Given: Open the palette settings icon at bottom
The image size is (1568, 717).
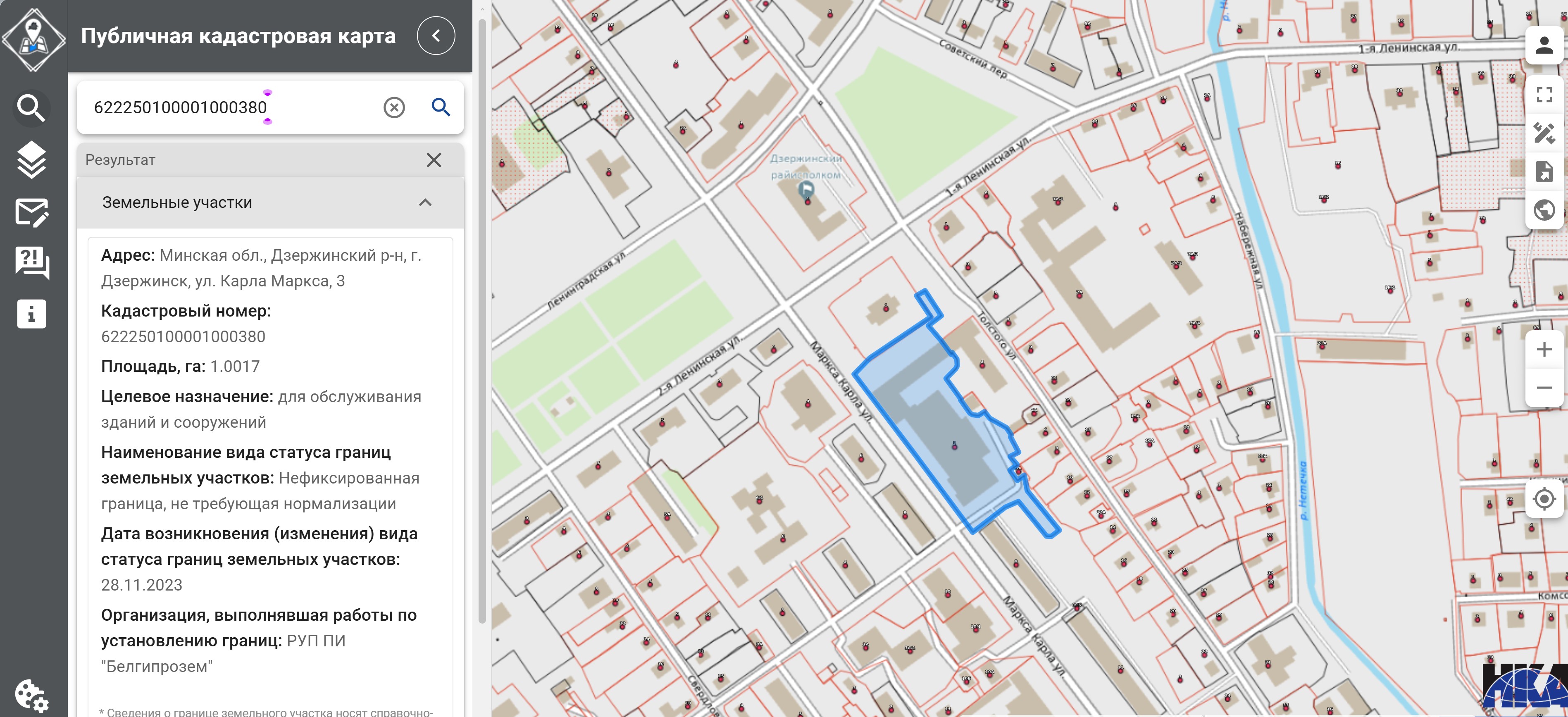Looking at the screenshot, I should click(x=31, y=695).
